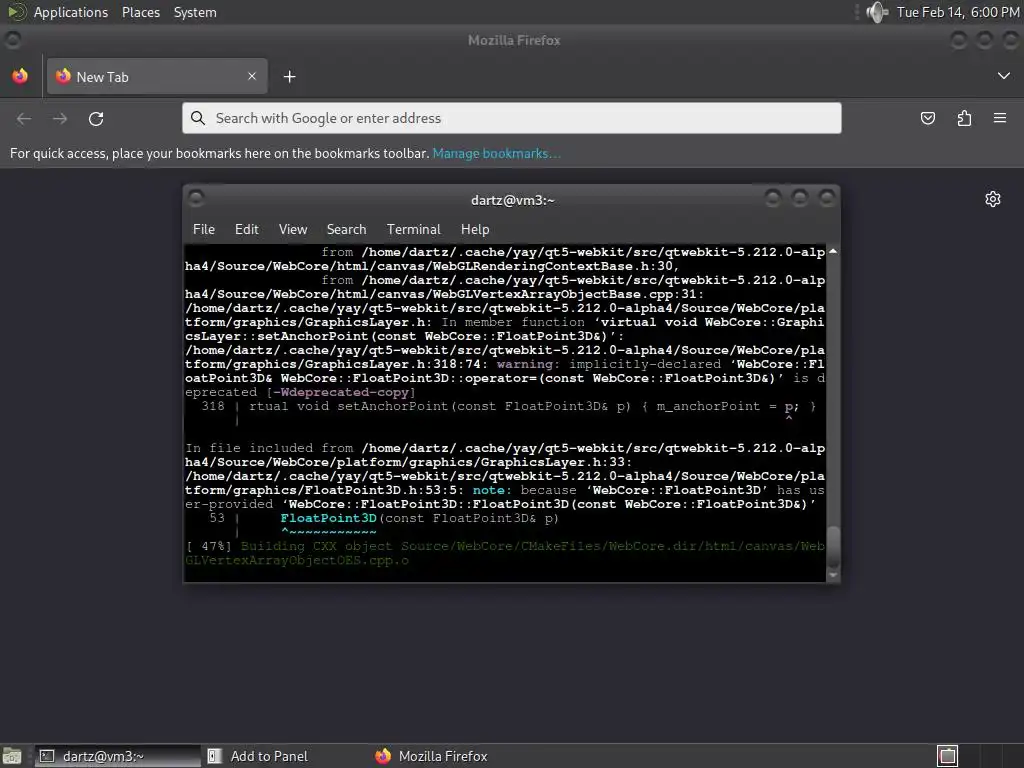Switch to dartz@vm3 taskbar entry
Image resolution: width=1024 pixels, height=768 pixels.
[116, 756]
